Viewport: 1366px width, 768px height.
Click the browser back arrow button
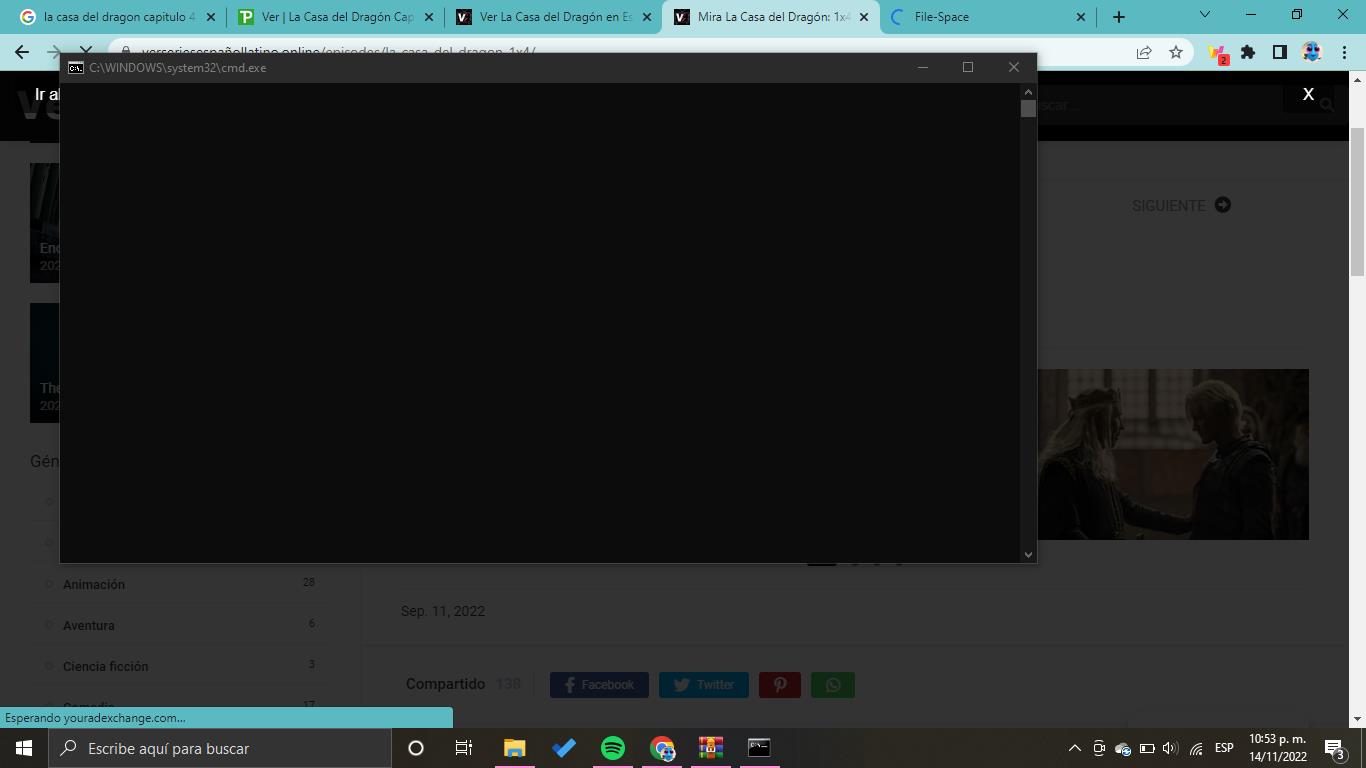pyautogui.click(x=22, y=52)
